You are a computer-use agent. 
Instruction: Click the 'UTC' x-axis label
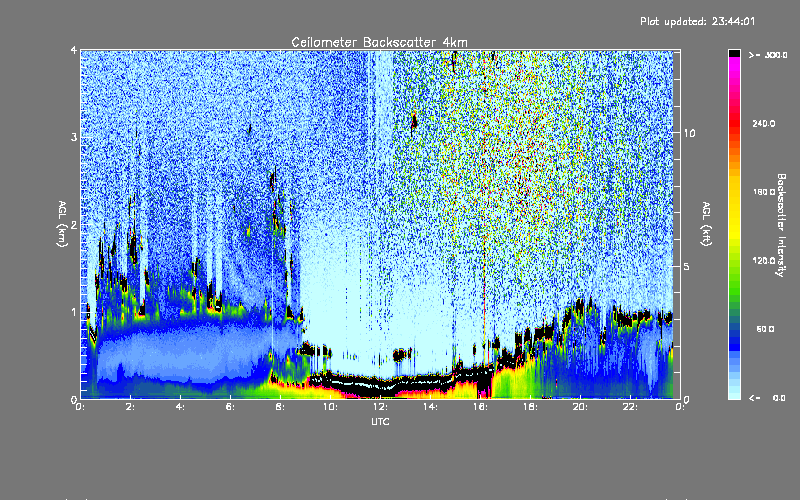[380, 421]
